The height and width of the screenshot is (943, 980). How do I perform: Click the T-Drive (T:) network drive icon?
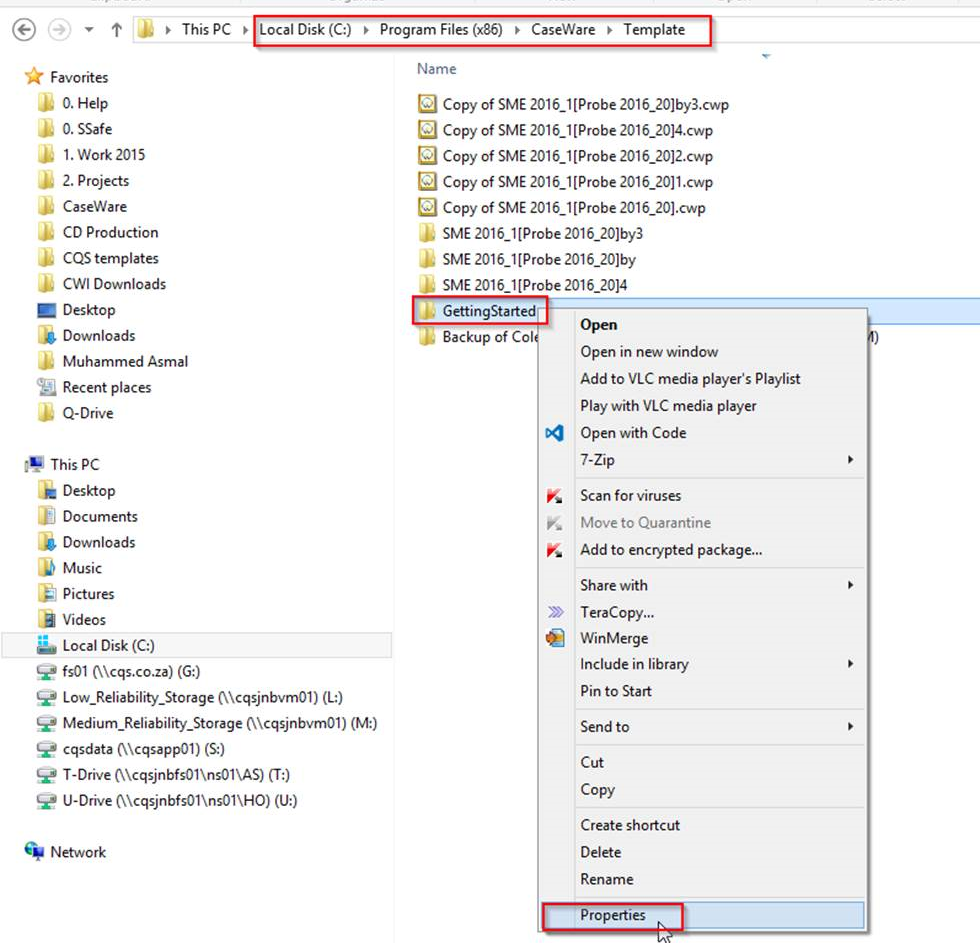[46, 775]
